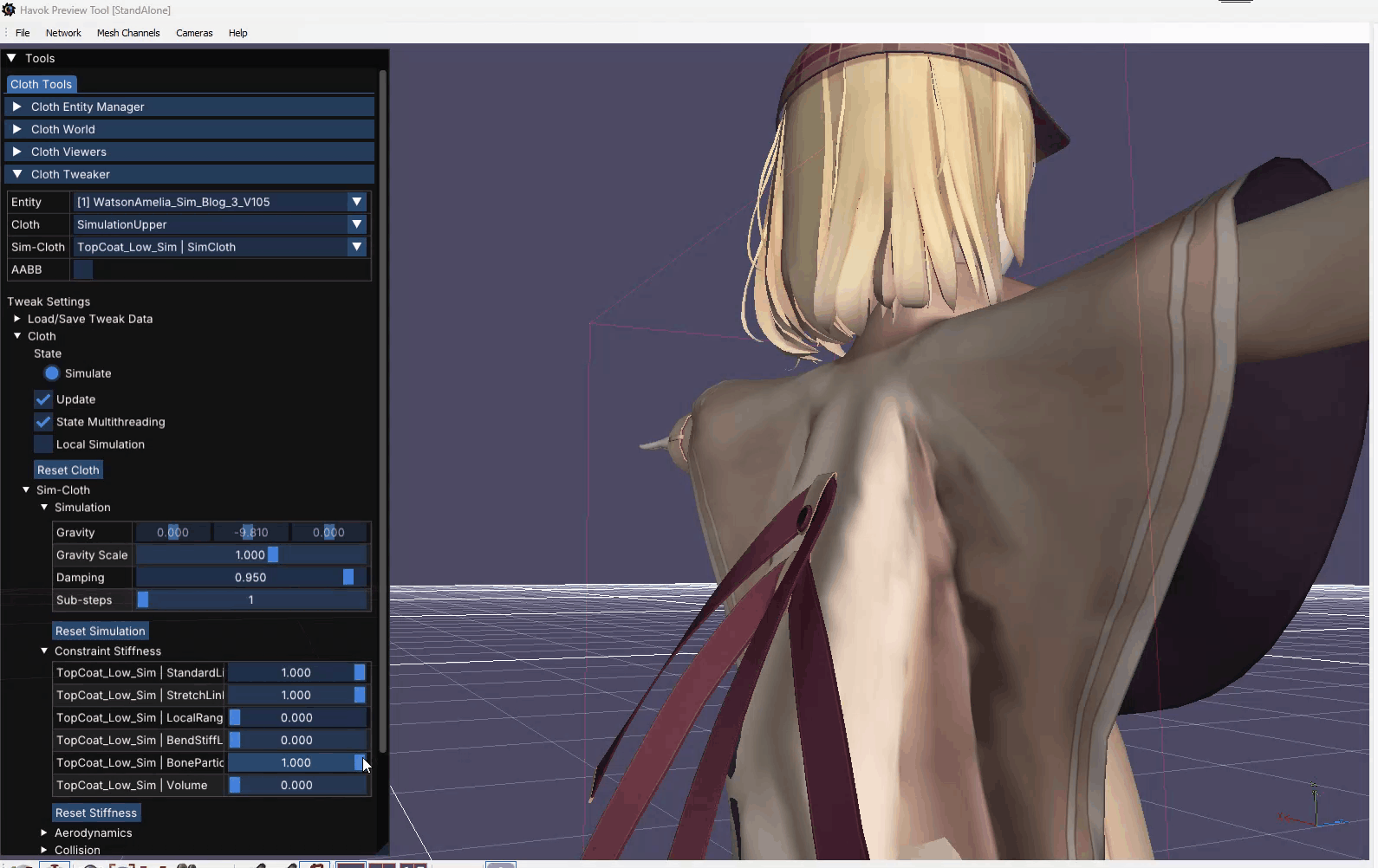Click the Reset Cloth button
The width and height of the screenshot is (1378, 868).
click(x=68, y=470)
